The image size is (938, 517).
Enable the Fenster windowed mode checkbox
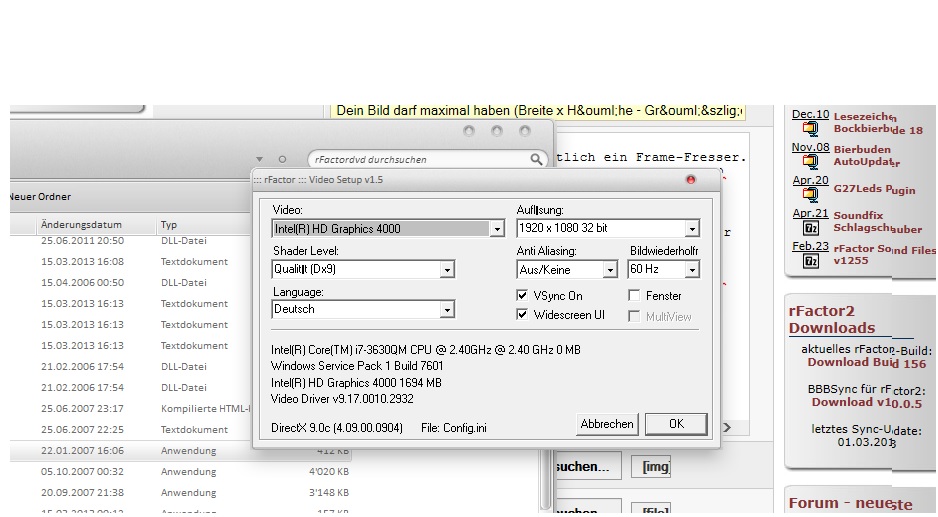tap(634, 296)
